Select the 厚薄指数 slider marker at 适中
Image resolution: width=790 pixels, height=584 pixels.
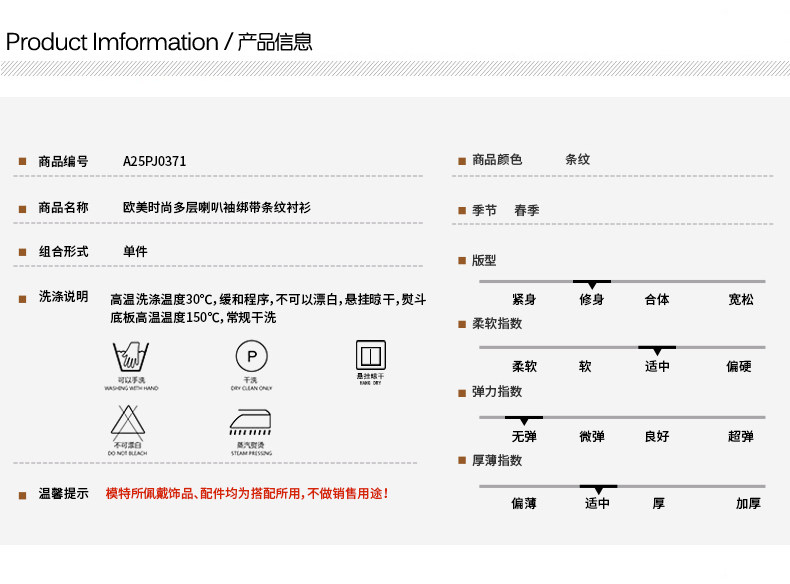coord(598,489)
